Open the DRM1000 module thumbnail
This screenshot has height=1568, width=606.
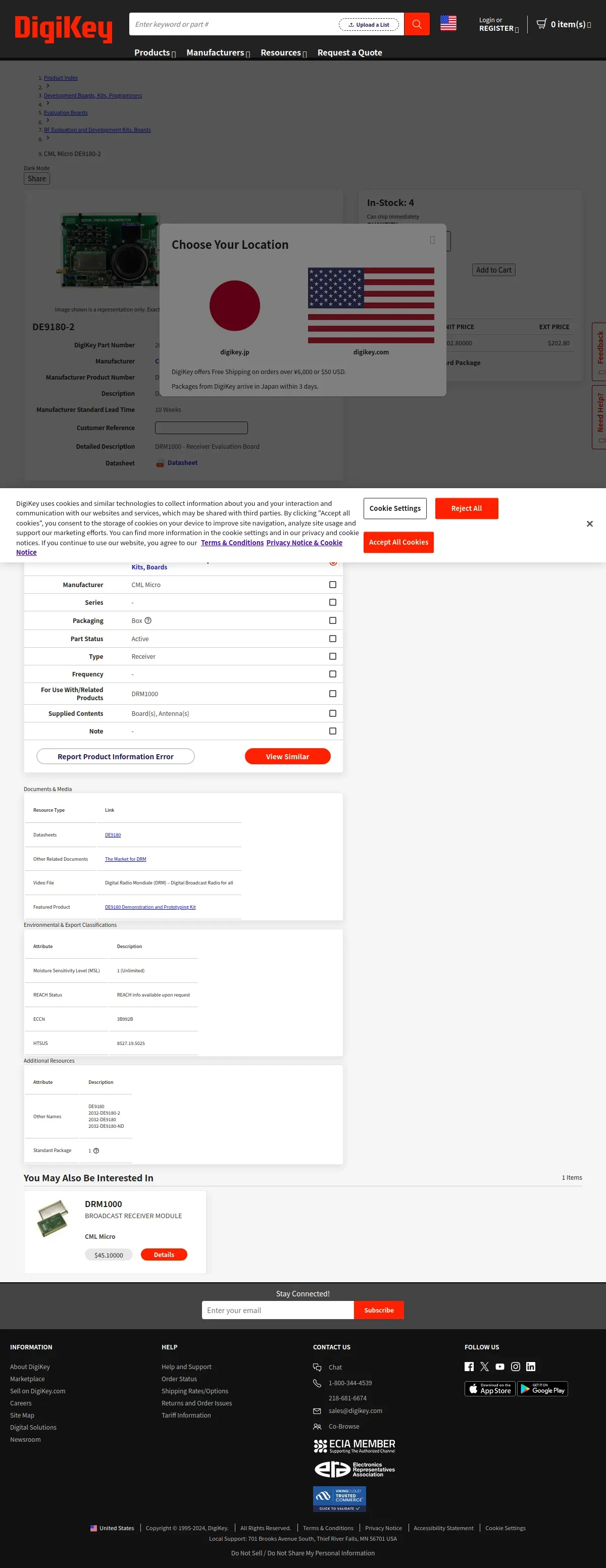(53, 1218)
